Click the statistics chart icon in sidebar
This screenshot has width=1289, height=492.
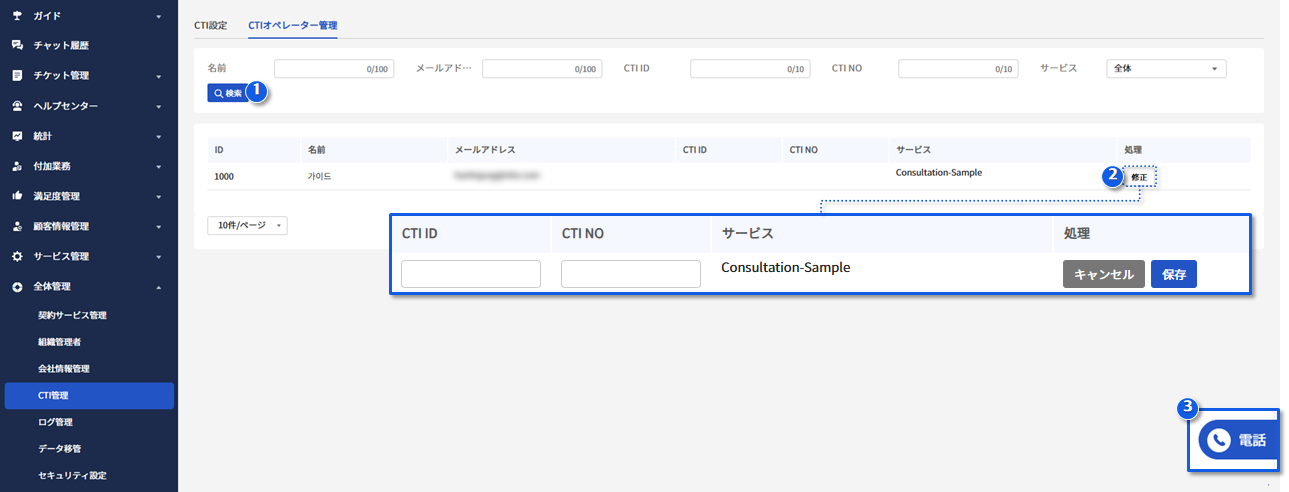(x=17, y=135)
